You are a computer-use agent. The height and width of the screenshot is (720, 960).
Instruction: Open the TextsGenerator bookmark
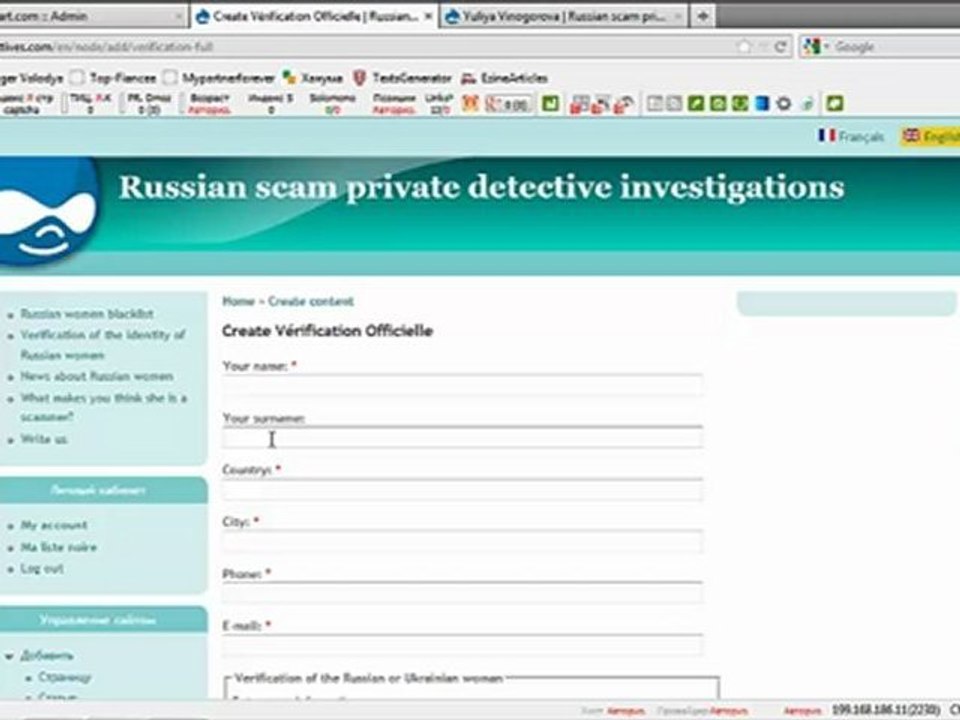[402, 78]
